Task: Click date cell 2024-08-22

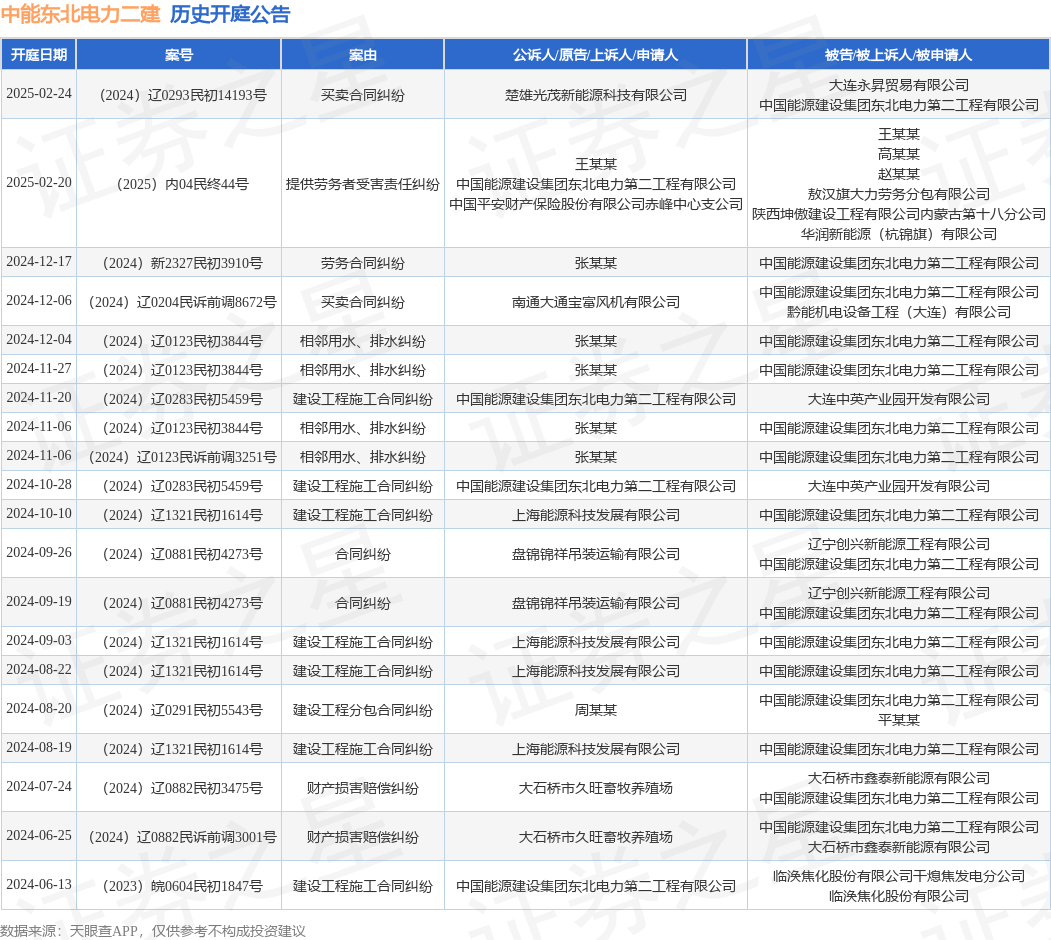Action: 39,669
